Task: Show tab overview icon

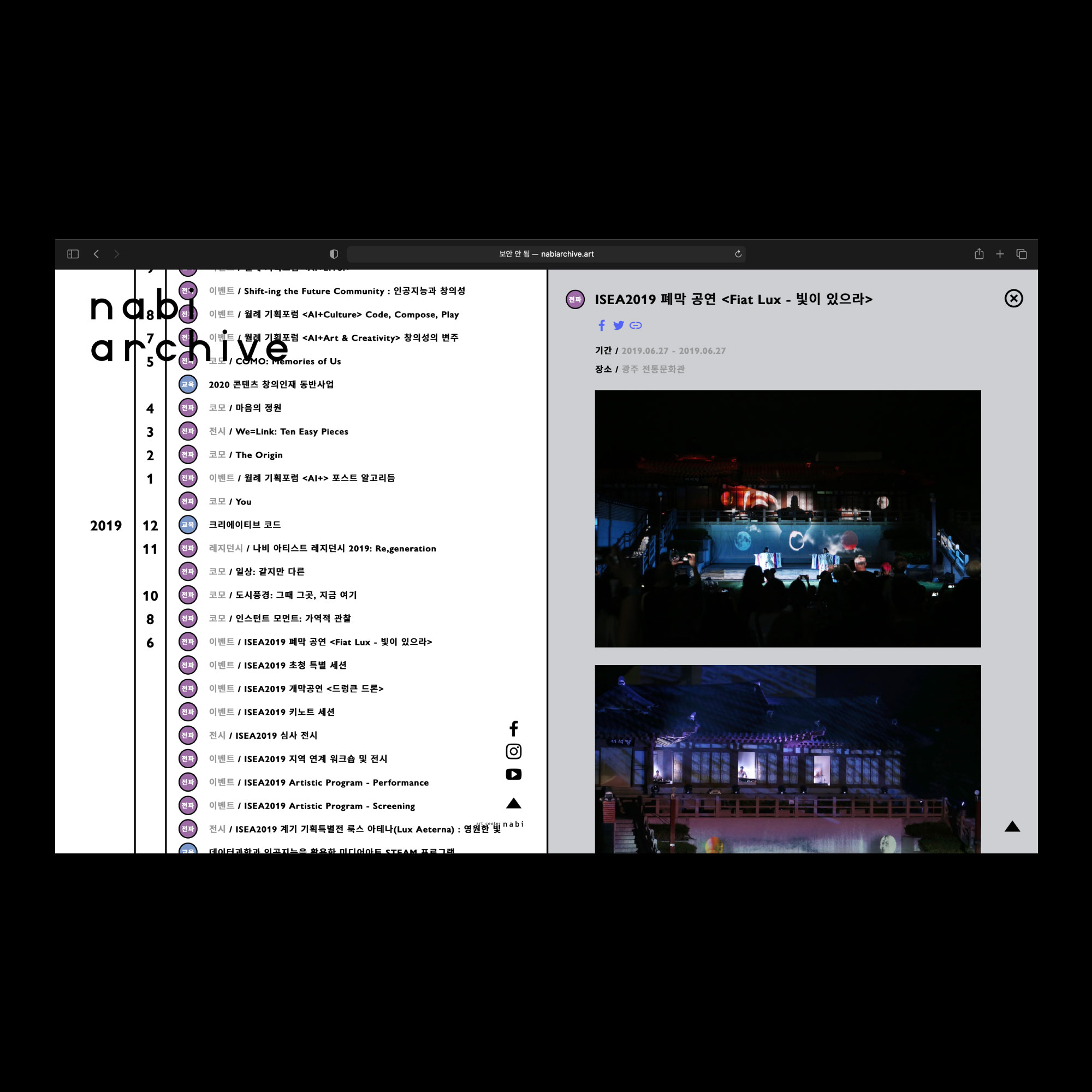Action: pos(1022,254)
